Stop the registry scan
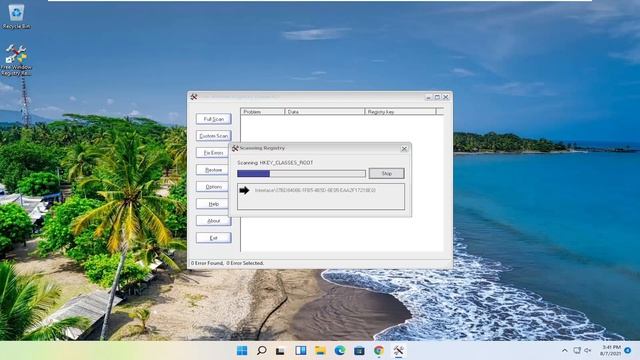 (x=387, y=173)
